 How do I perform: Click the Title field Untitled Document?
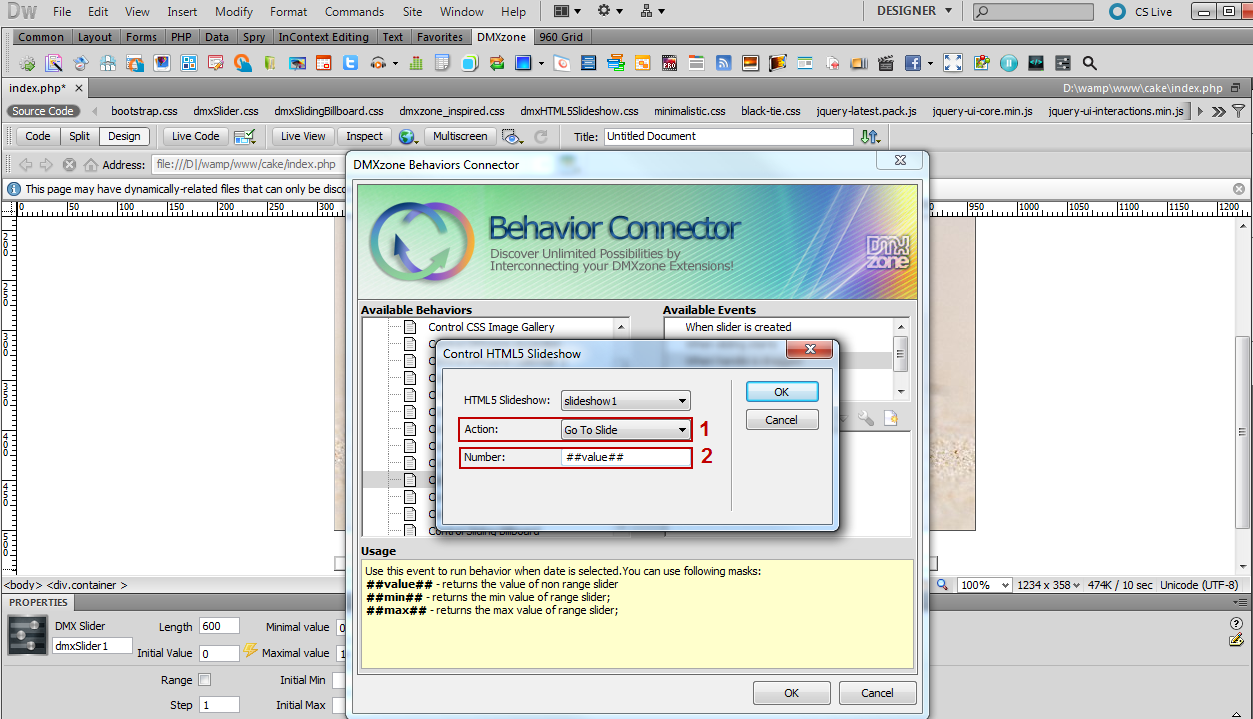(x=729, y=136)
